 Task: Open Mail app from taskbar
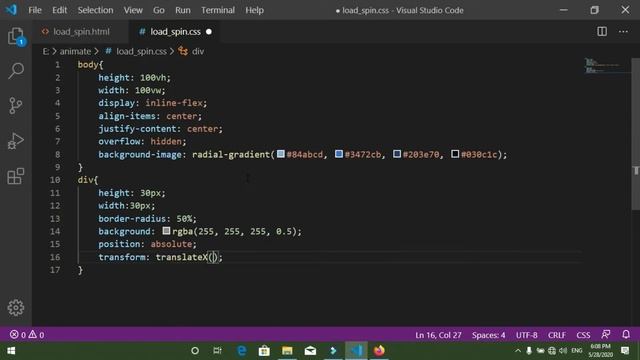coord(310,351)
